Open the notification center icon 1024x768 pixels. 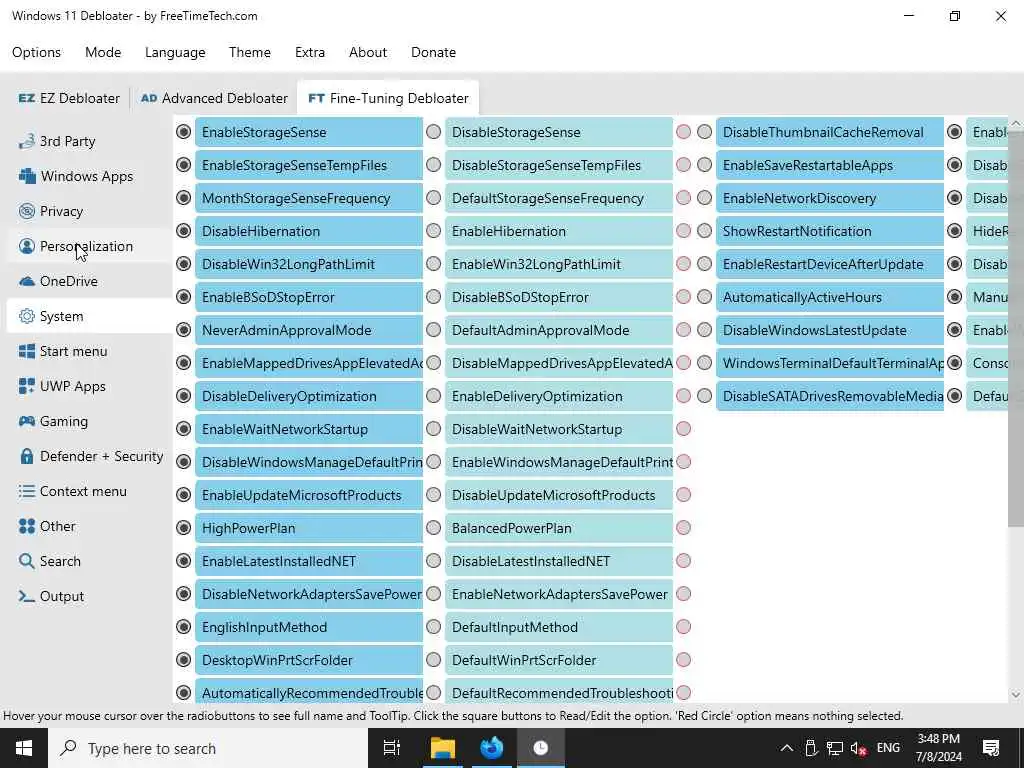(x=991, y=748)
